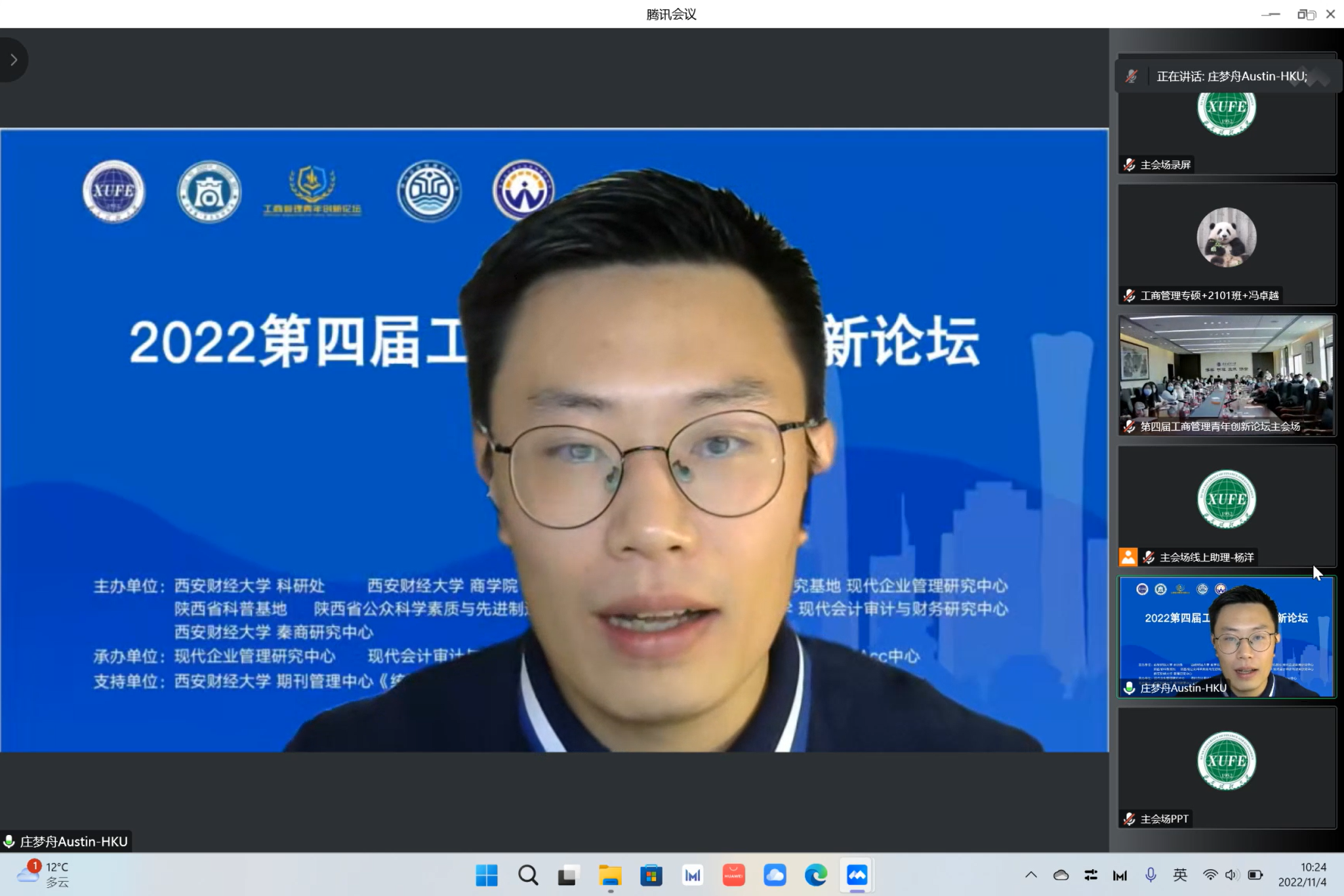Open the volume control in tray
This screenshot has width=1344, height=896.
[x=1231, y=875]
